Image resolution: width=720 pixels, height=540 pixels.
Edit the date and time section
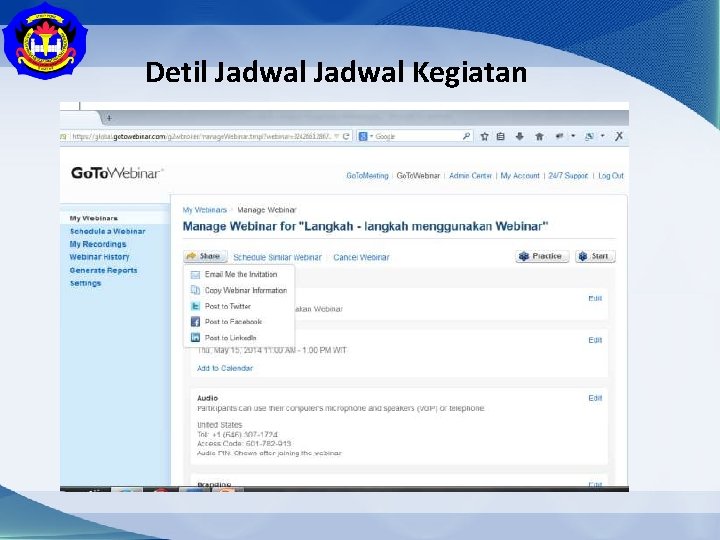pos(595,340)
